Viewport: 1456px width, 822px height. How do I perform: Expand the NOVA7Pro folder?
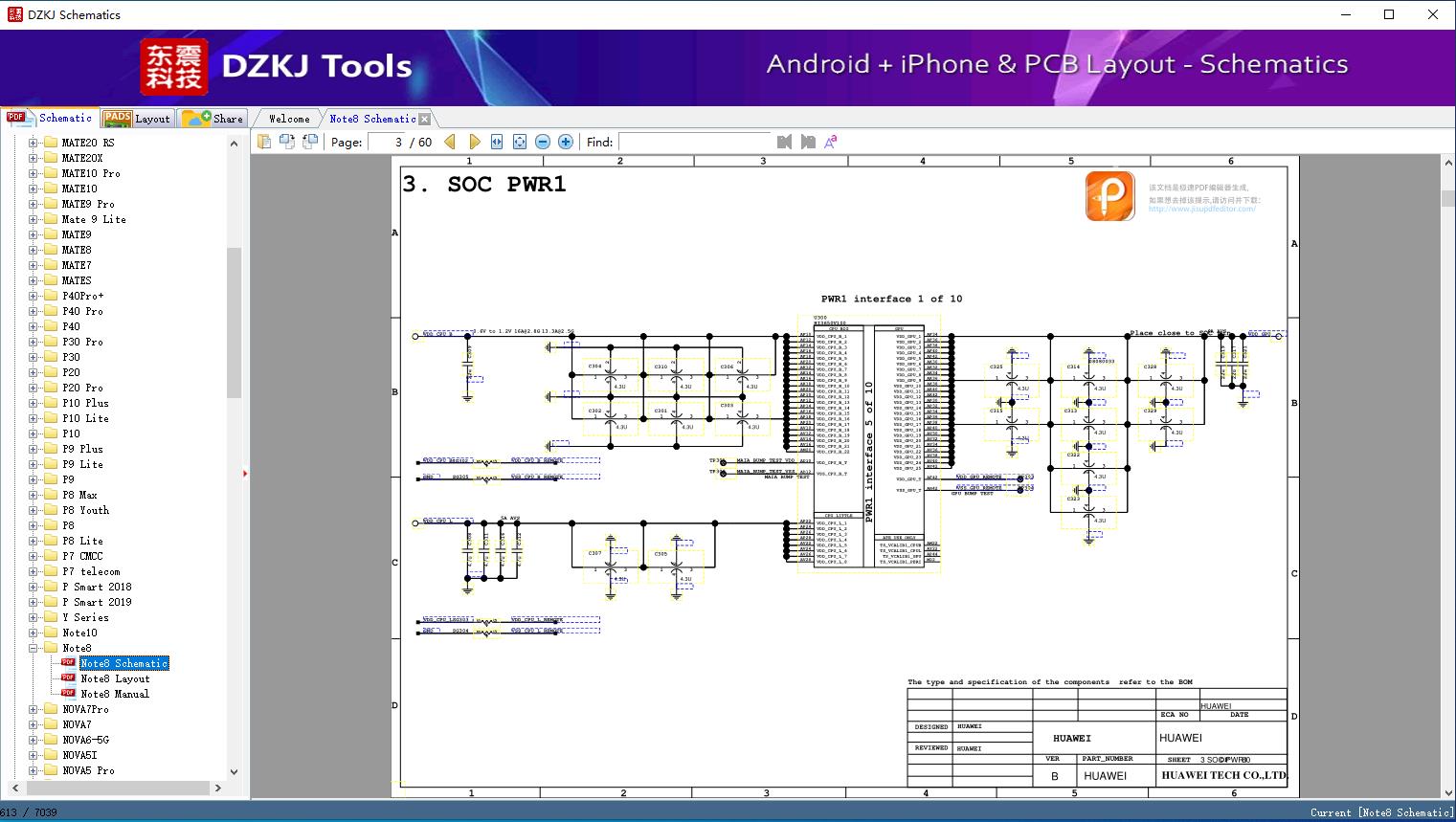pos(34,709)
